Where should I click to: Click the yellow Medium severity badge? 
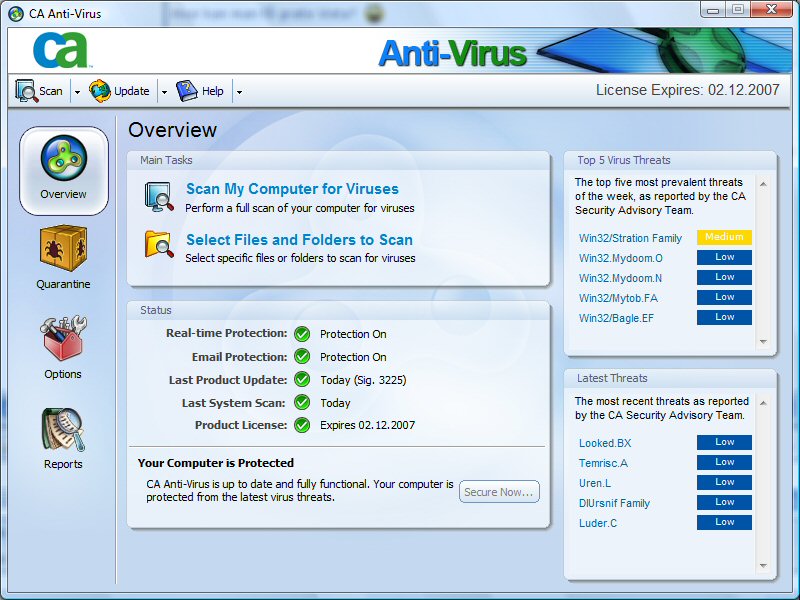click(x=724, y=237)
